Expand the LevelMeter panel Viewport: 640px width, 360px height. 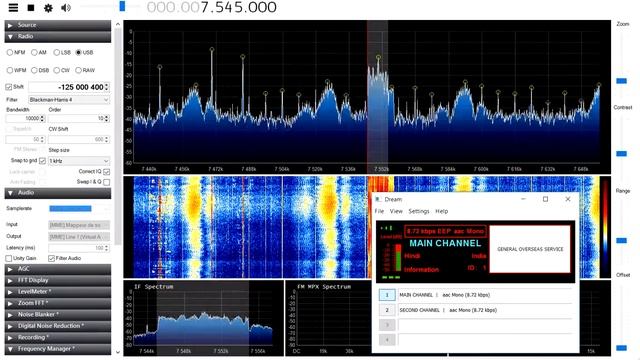[58, 292]
